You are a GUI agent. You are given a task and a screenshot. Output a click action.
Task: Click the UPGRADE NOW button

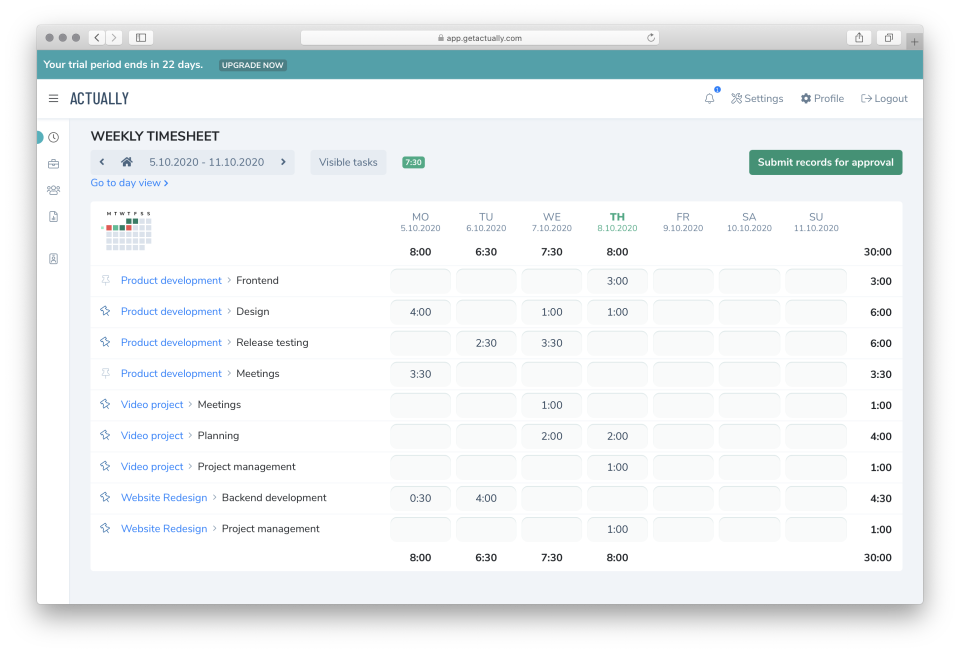click(252, 65)
